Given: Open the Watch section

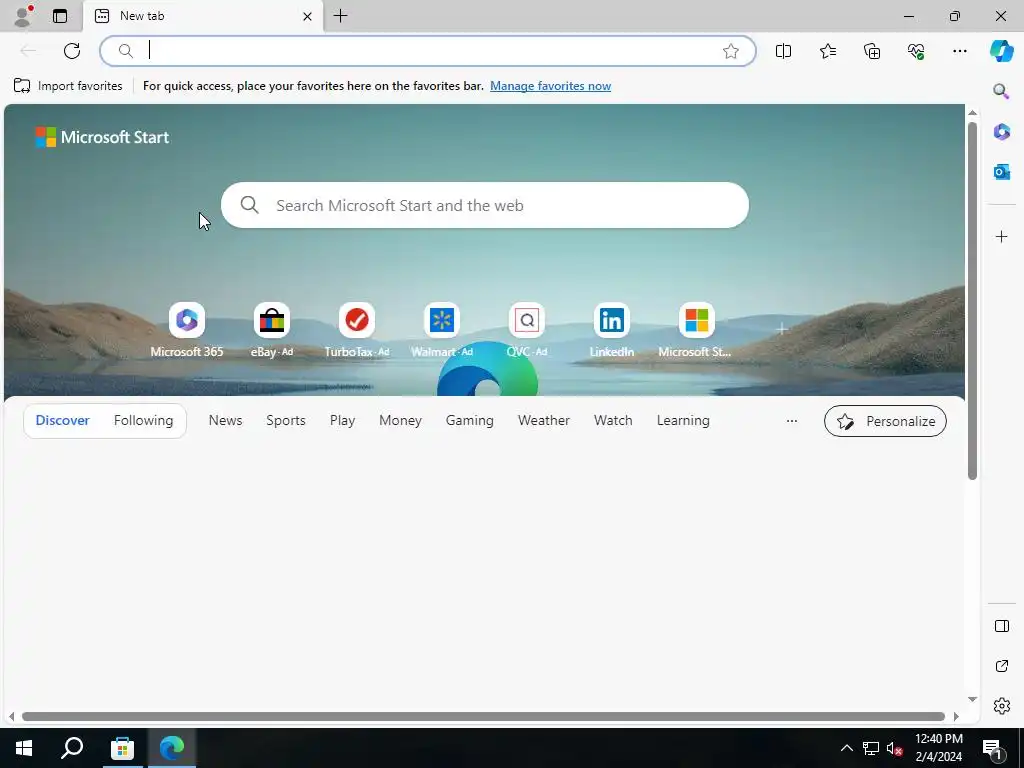Looking at the screenshot, I should coord(613,420).
